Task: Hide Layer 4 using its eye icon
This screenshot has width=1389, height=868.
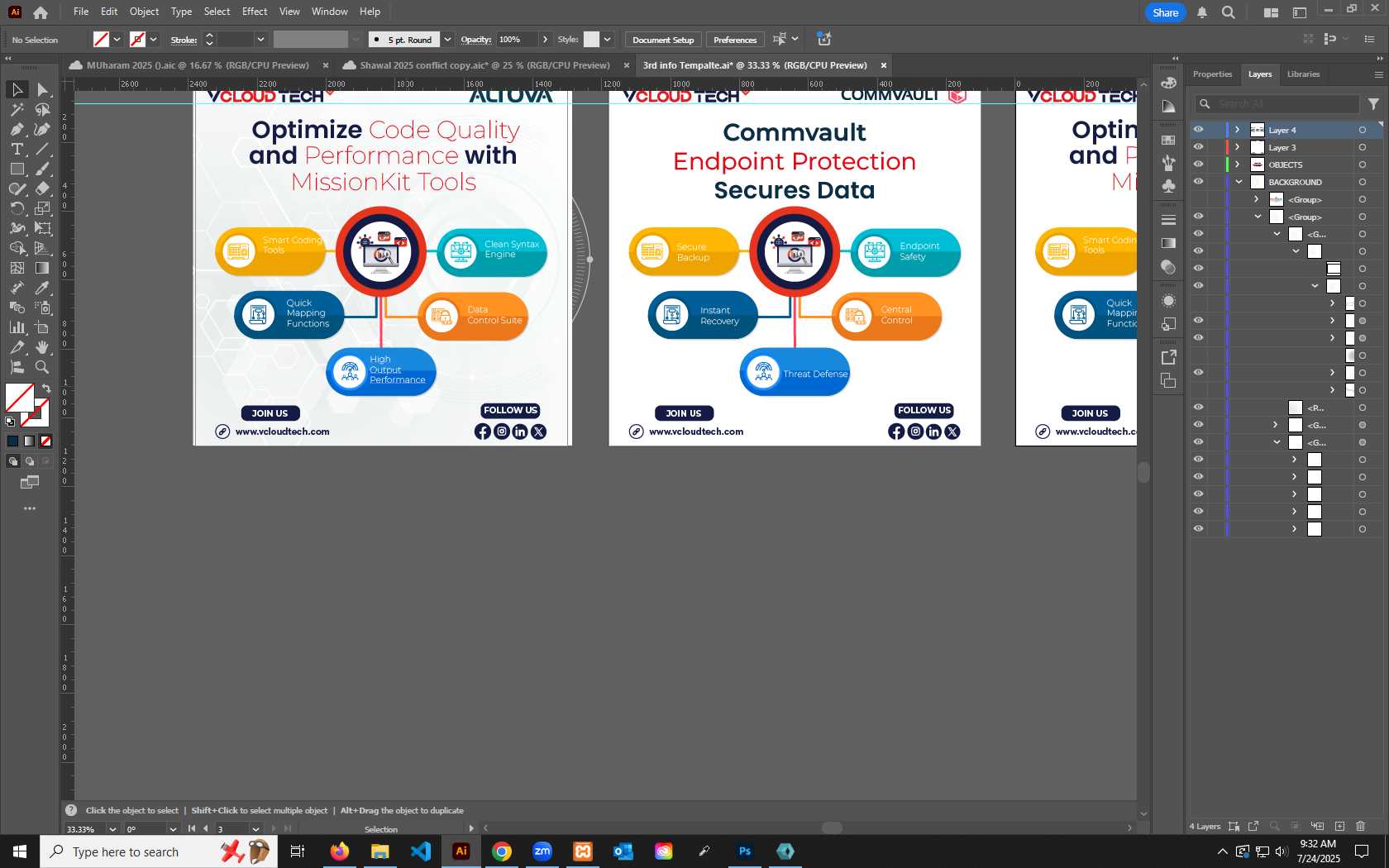Action: 1198,130
